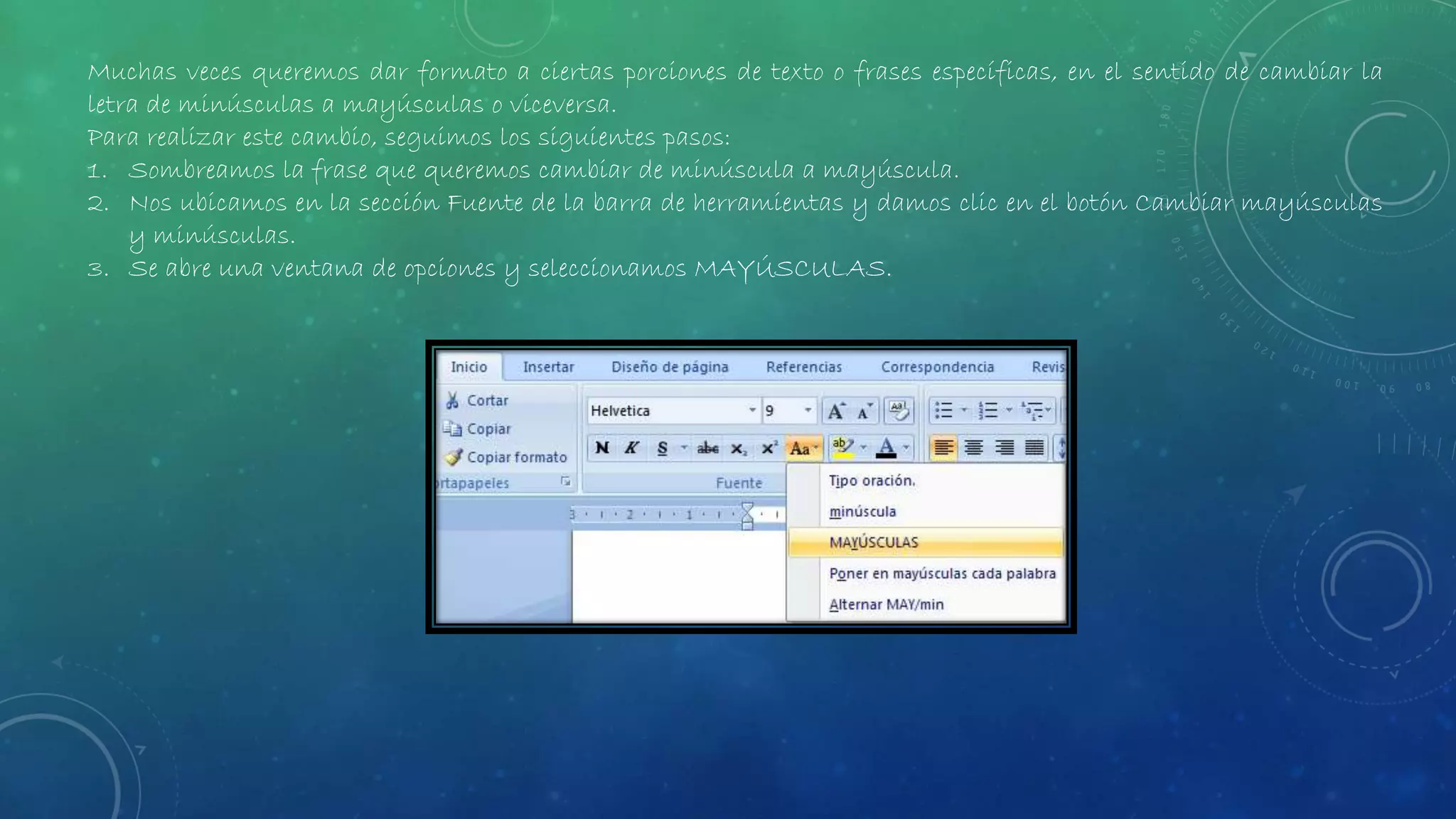Open the font size 9 dropdown
The height and width of the screenshot is (819, 1456).
click(x=808, y=410)
